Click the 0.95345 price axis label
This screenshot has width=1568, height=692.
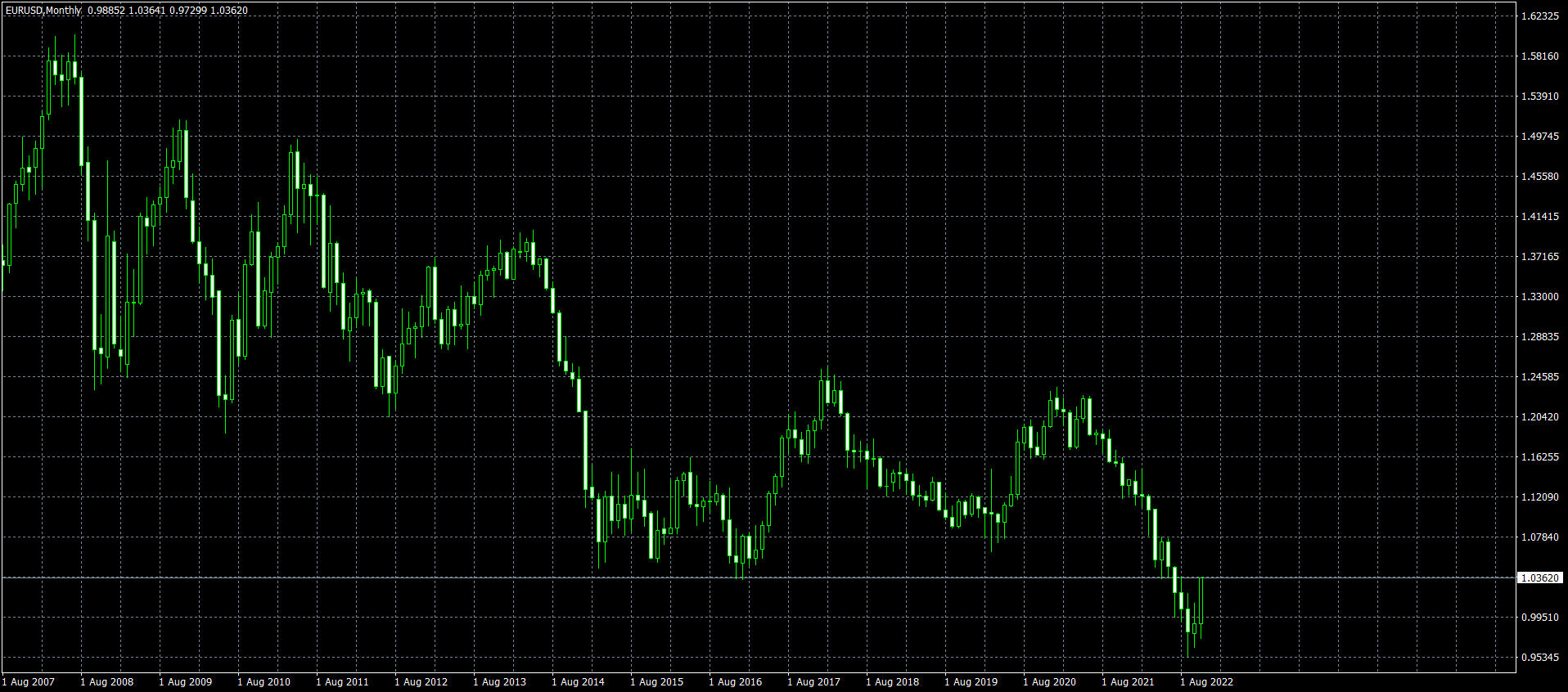(1540, 658)
